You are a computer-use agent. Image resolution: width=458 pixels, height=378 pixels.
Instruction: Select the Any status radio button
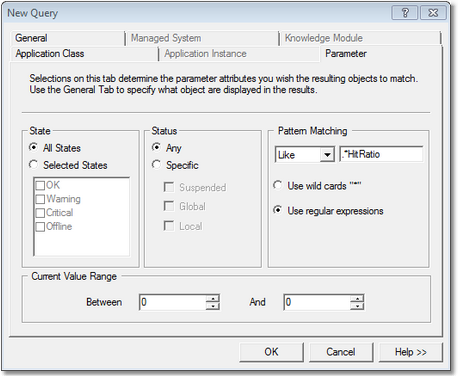pos(156,147)
